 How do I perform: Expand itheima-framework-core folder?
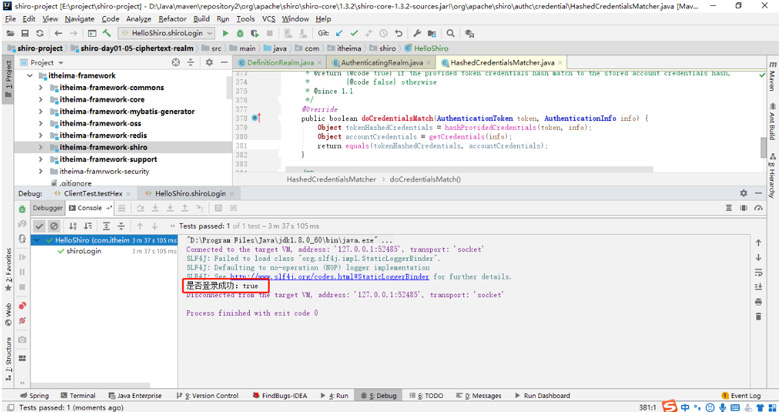tap(41, 100)
